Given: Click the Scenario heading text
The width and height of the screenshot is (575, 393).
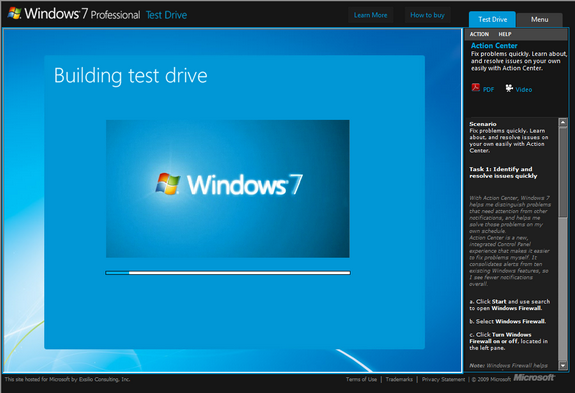Looking at the screenshot, I should [x=483, y=124].
